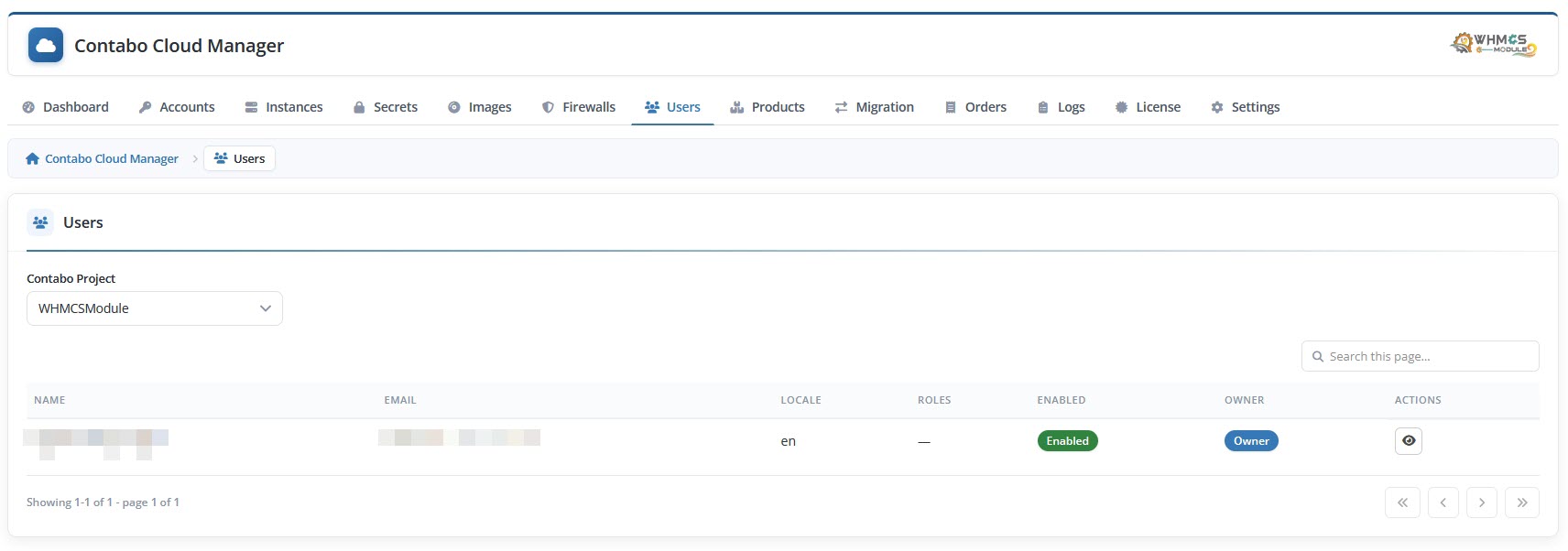The width and height of the screenshot is (1568, 551).
Task: View the Logs tab
Action: click(x=1062, y=107)
